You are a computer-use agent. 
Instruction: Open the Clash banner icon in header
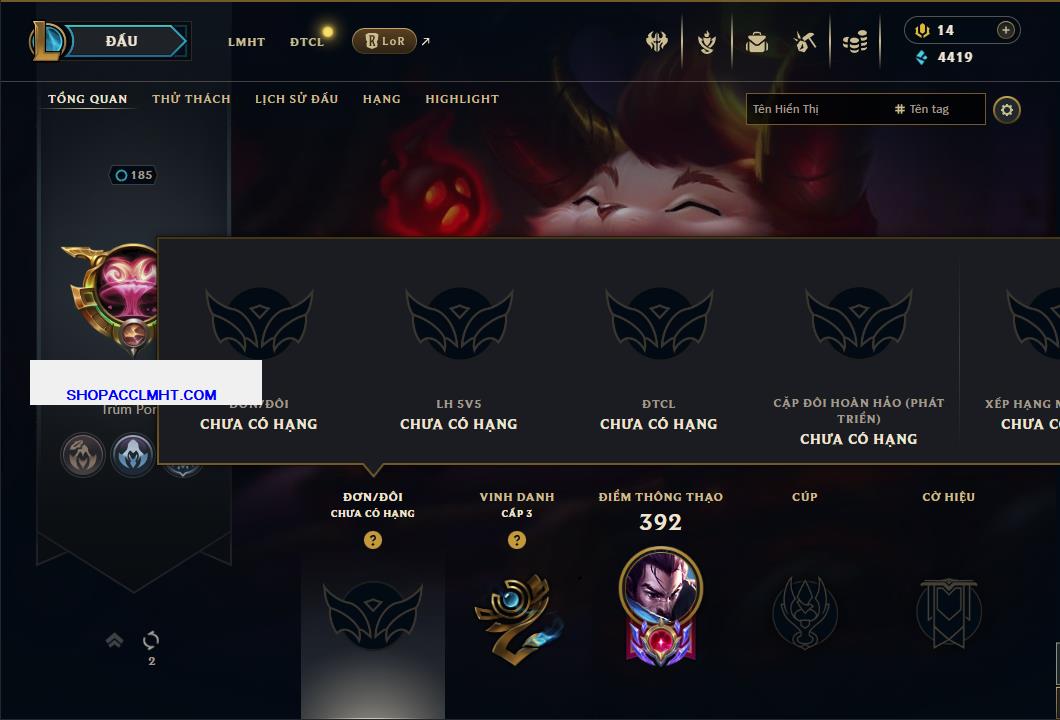pos(656,42)
